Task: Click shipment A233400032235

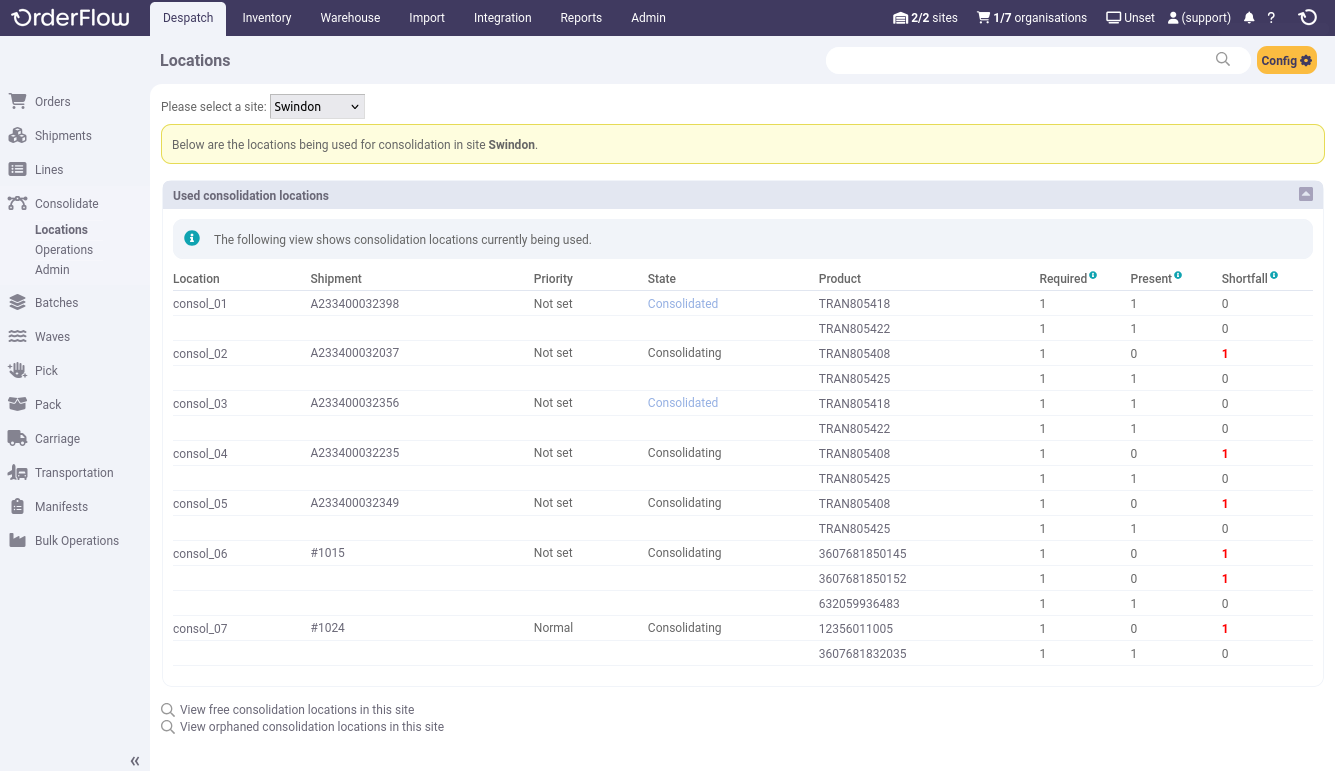Action: pyautogui.click(x=355, y=452)
